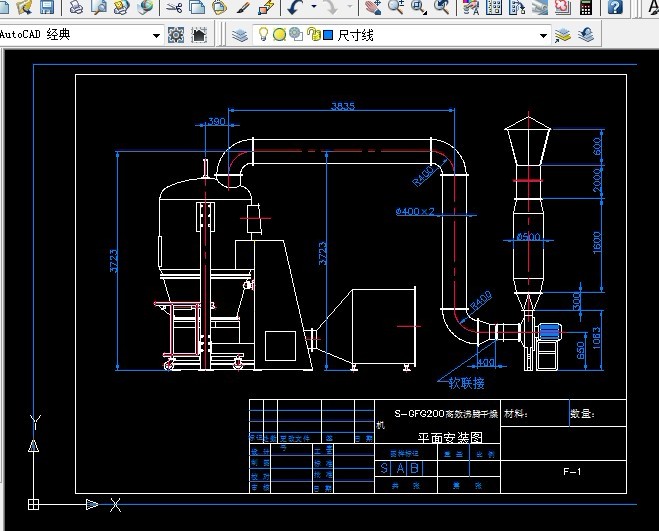
Task: Open the AutoCAD 经典 workspace dropdown
Action: coord(156,35)
